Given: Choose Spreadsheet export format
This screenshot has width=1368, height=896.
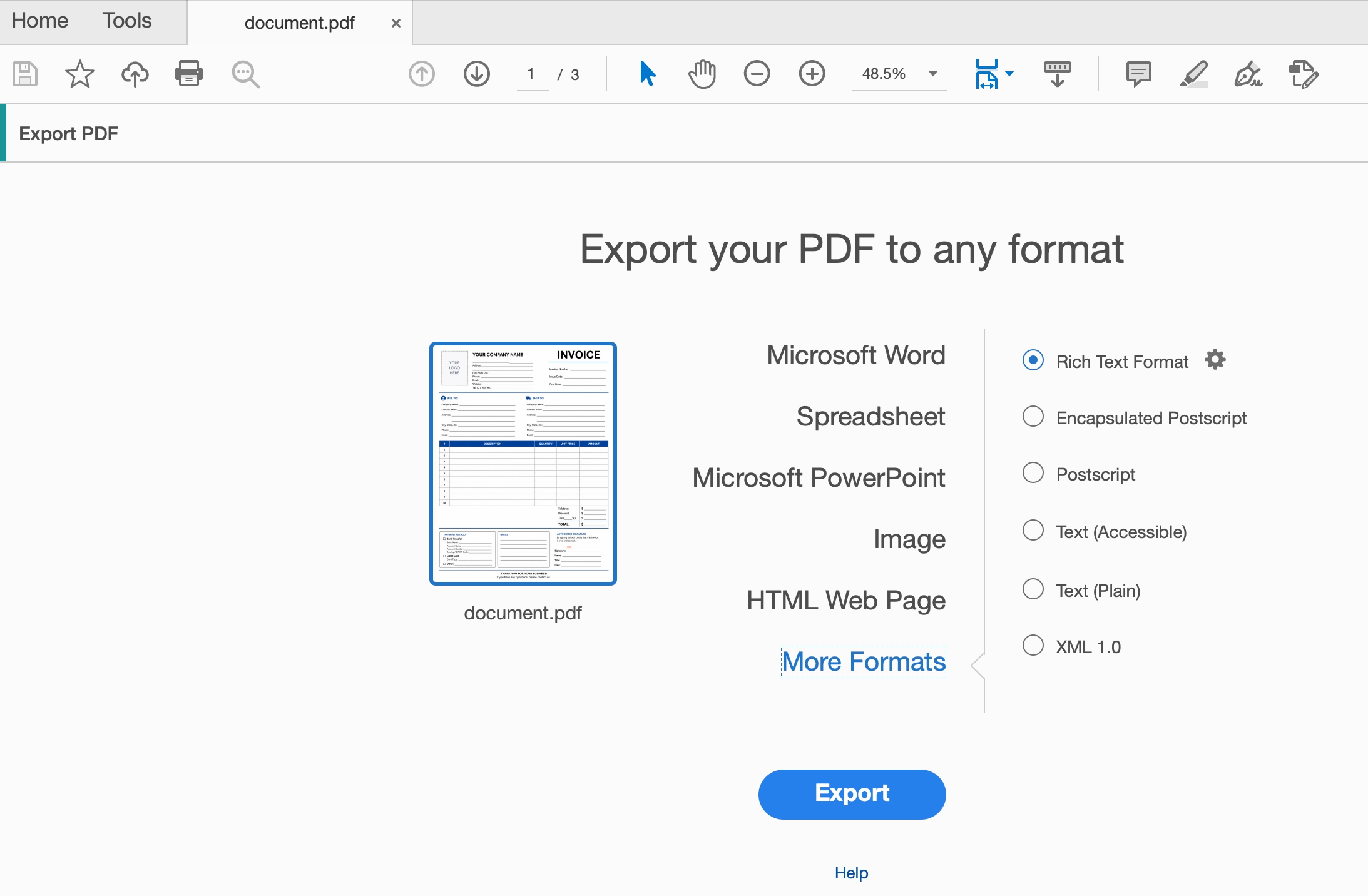Looking at the screenshot, I should click(870, 417).
